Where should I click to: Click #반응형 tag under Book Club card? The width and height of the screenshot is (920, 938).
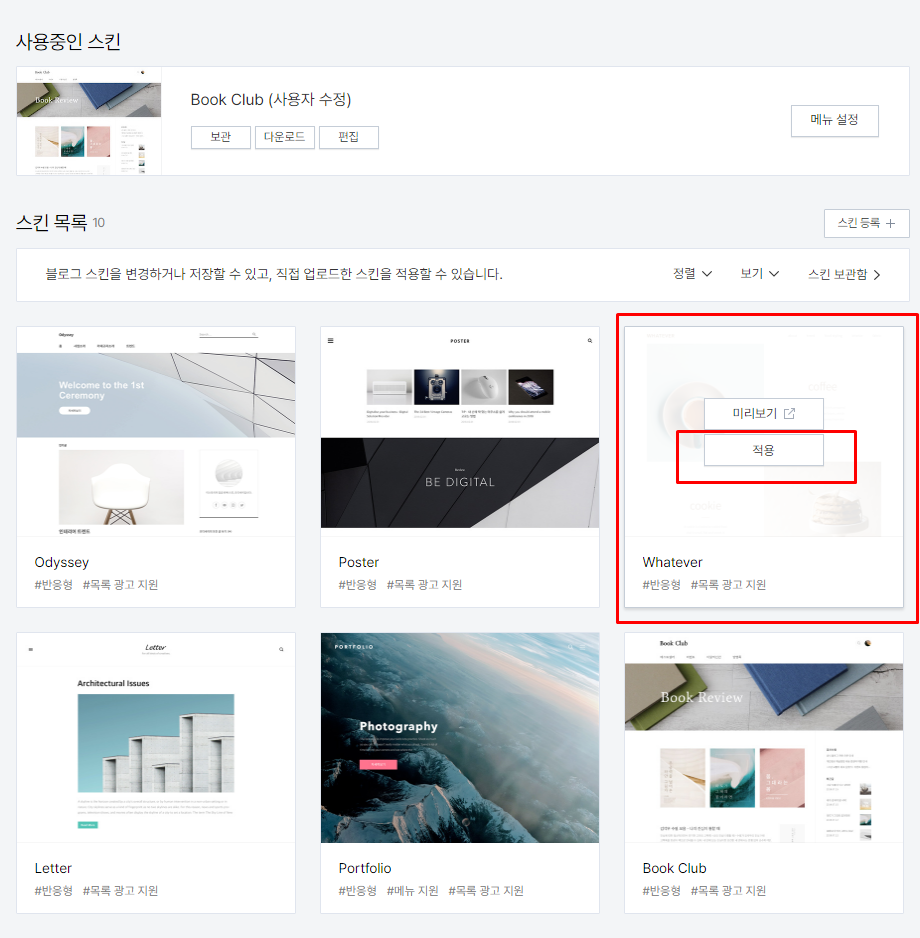tap(661, 891)
